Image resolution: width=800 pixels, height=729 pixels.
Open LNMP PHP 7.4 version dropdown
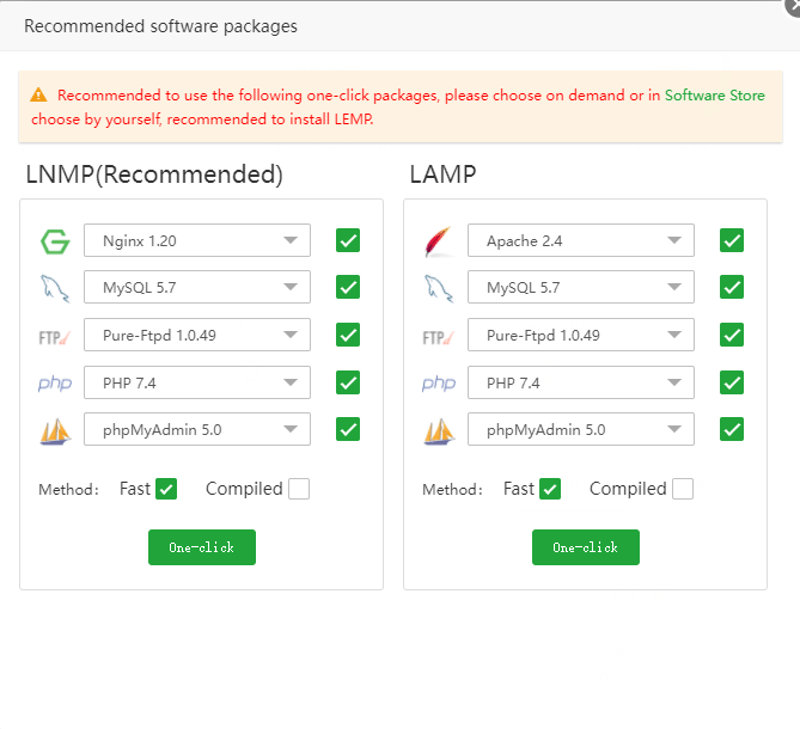pyautogui.click(x=197, y=383)
